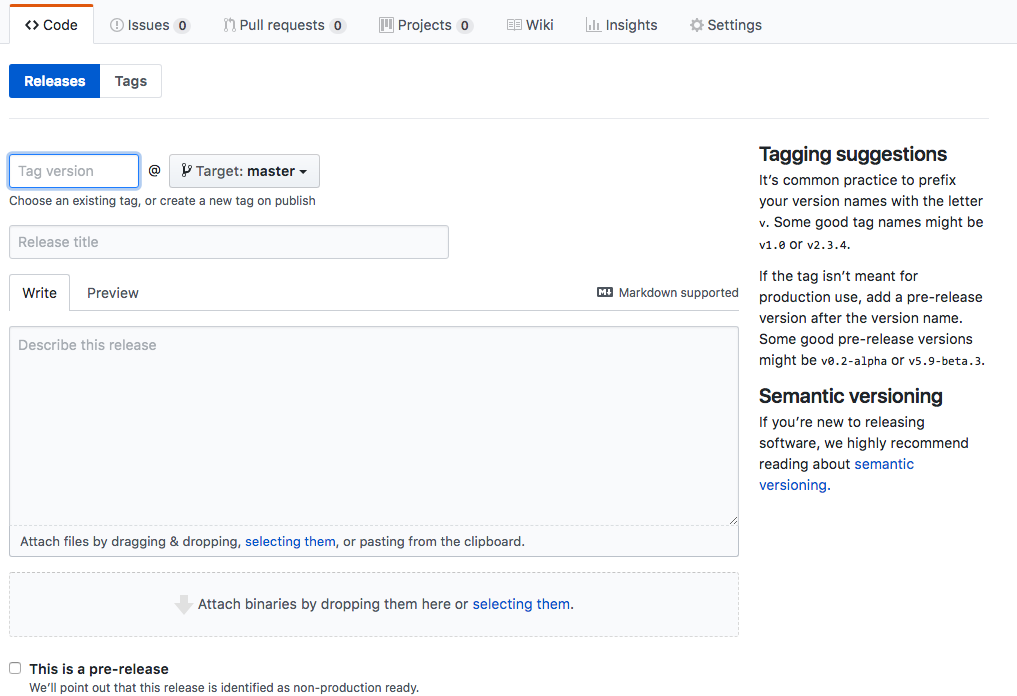Open the Issues tab
Screen dimensions: 1017x696
tap(149, 25)
